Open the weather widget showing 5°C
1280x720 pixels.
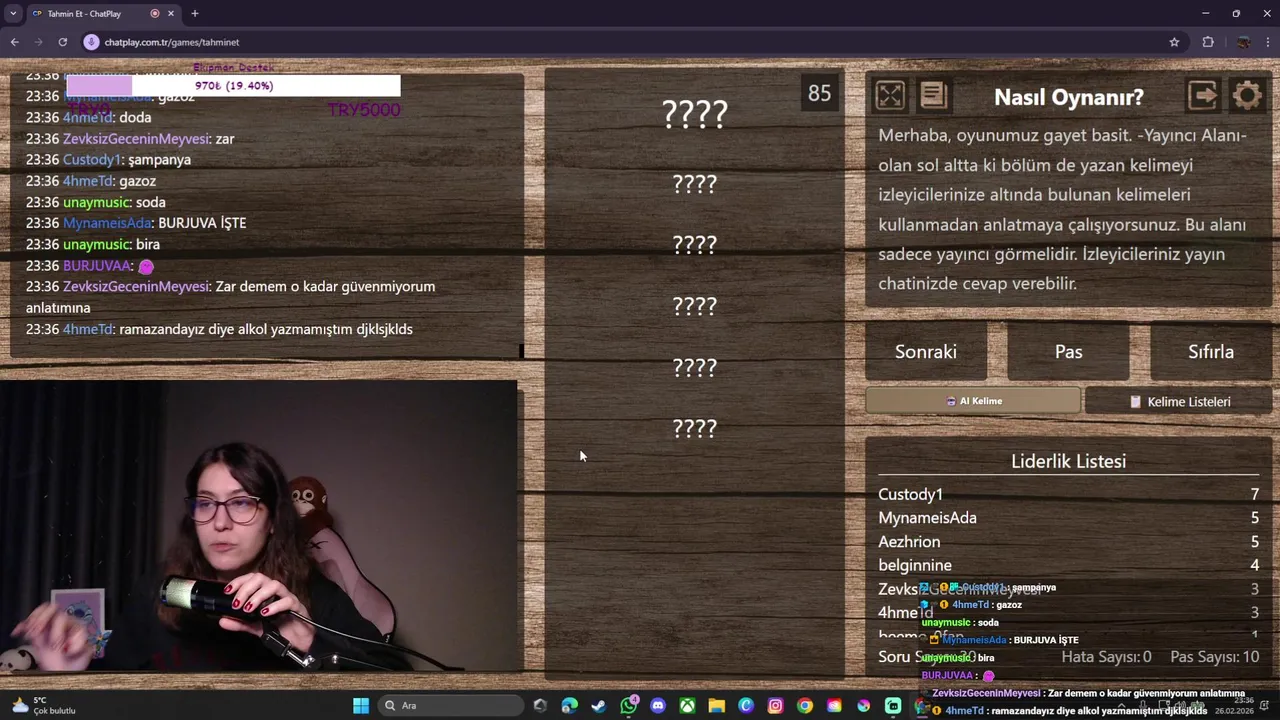click(44, 705)
